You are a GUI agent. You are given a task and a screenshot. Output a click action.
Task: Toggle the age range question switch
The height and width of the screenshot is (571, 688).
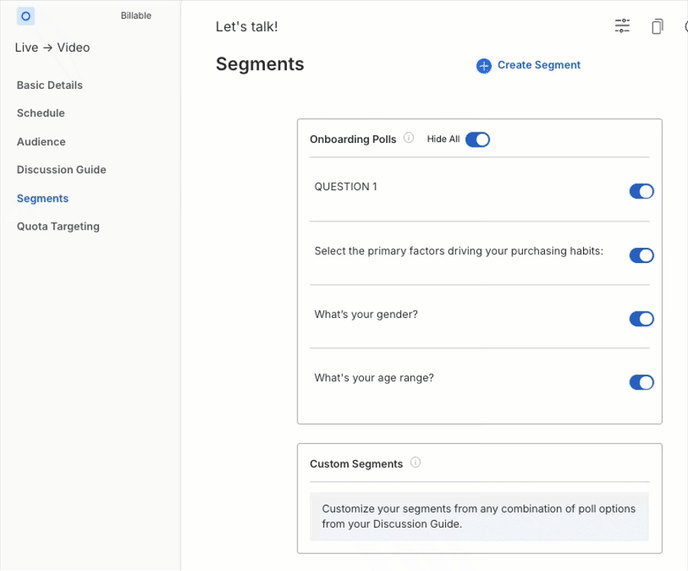pos(641,382)
